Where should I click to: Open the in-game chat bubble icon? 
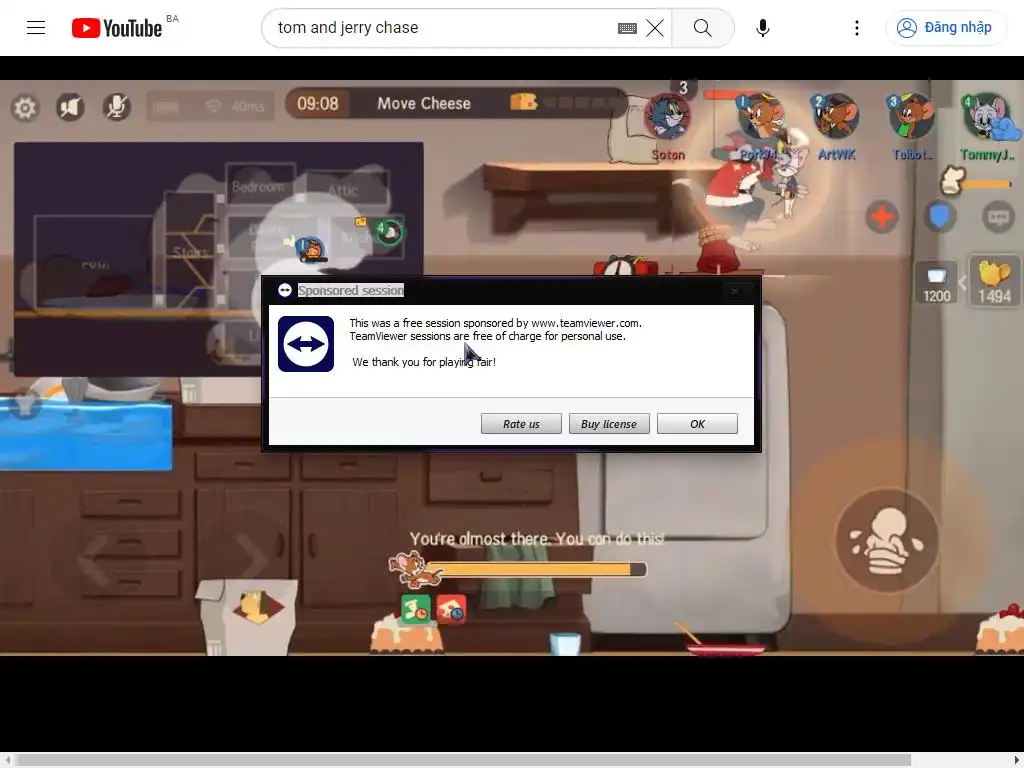[x=998, y=217]
